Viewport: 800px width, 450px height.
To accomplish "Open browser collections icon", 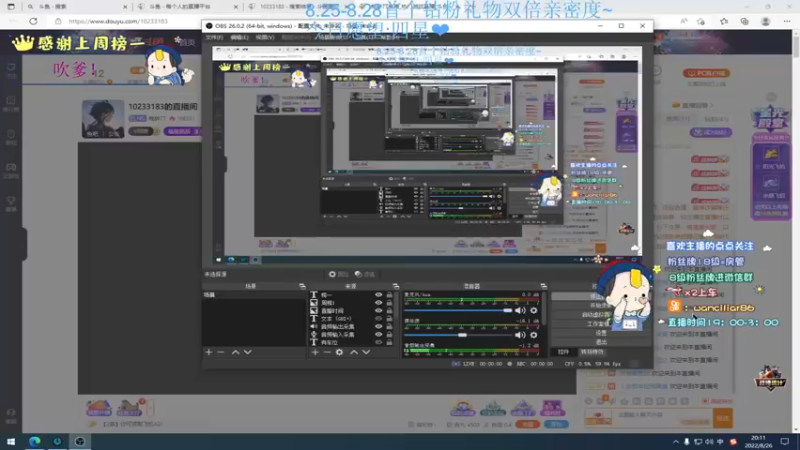I will point(745,21).
